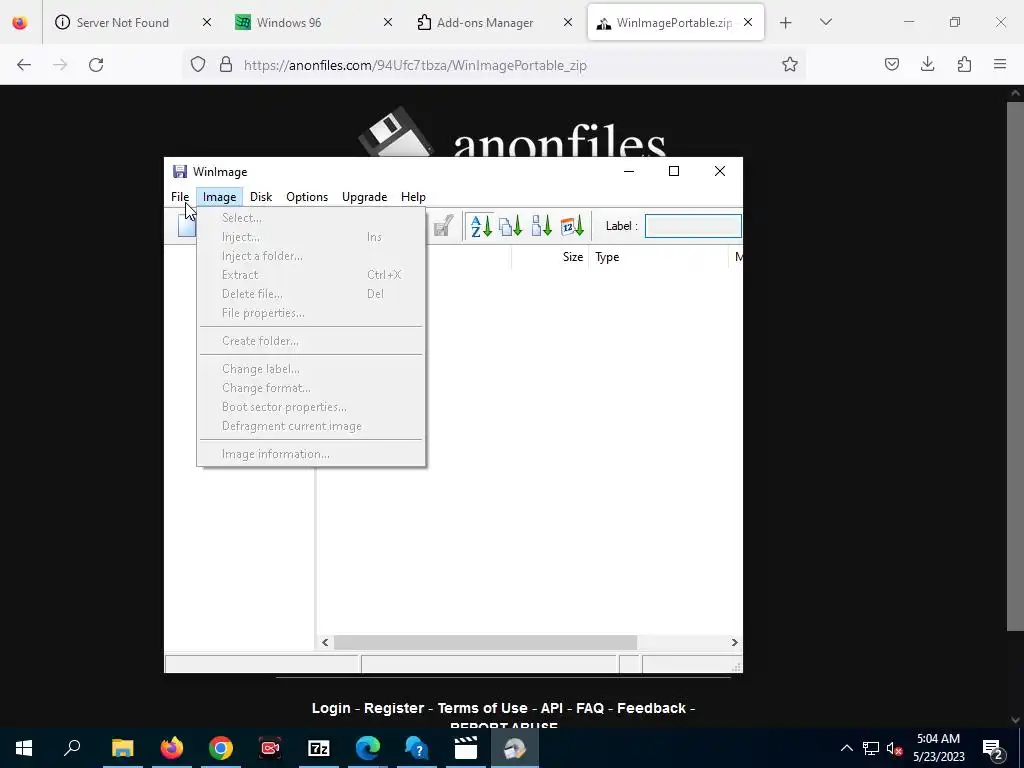This screenshot has height=768, width=1024.
Task: Close the Server Not Found tab
Action: [x=206, y=22]
